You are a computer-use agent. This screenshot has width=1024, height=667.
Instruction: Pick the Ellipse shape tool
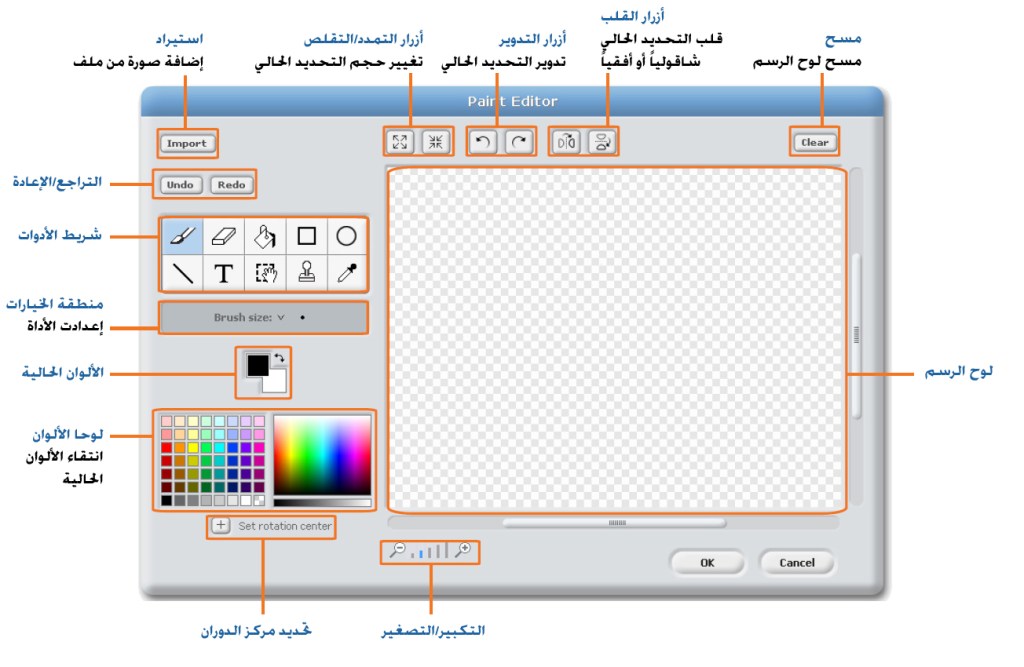(x=346, y=236)
